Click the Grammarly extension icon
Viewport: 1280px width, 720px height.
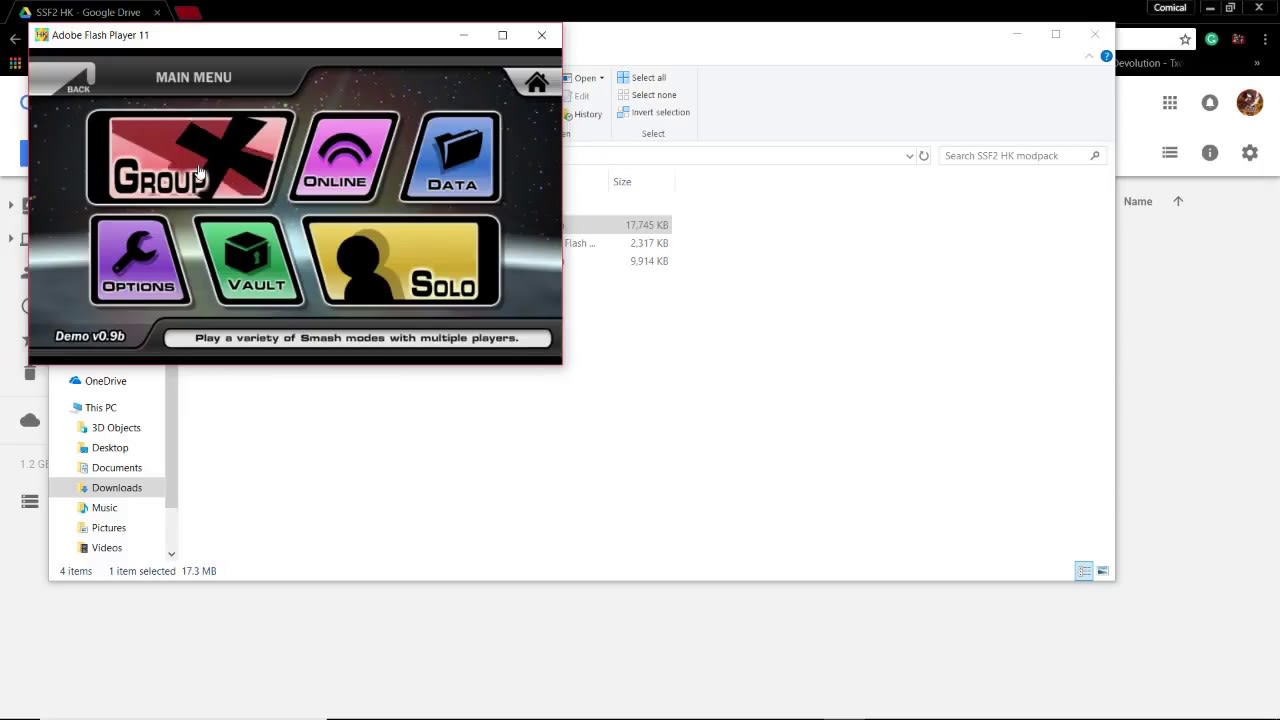[1211, 39]
